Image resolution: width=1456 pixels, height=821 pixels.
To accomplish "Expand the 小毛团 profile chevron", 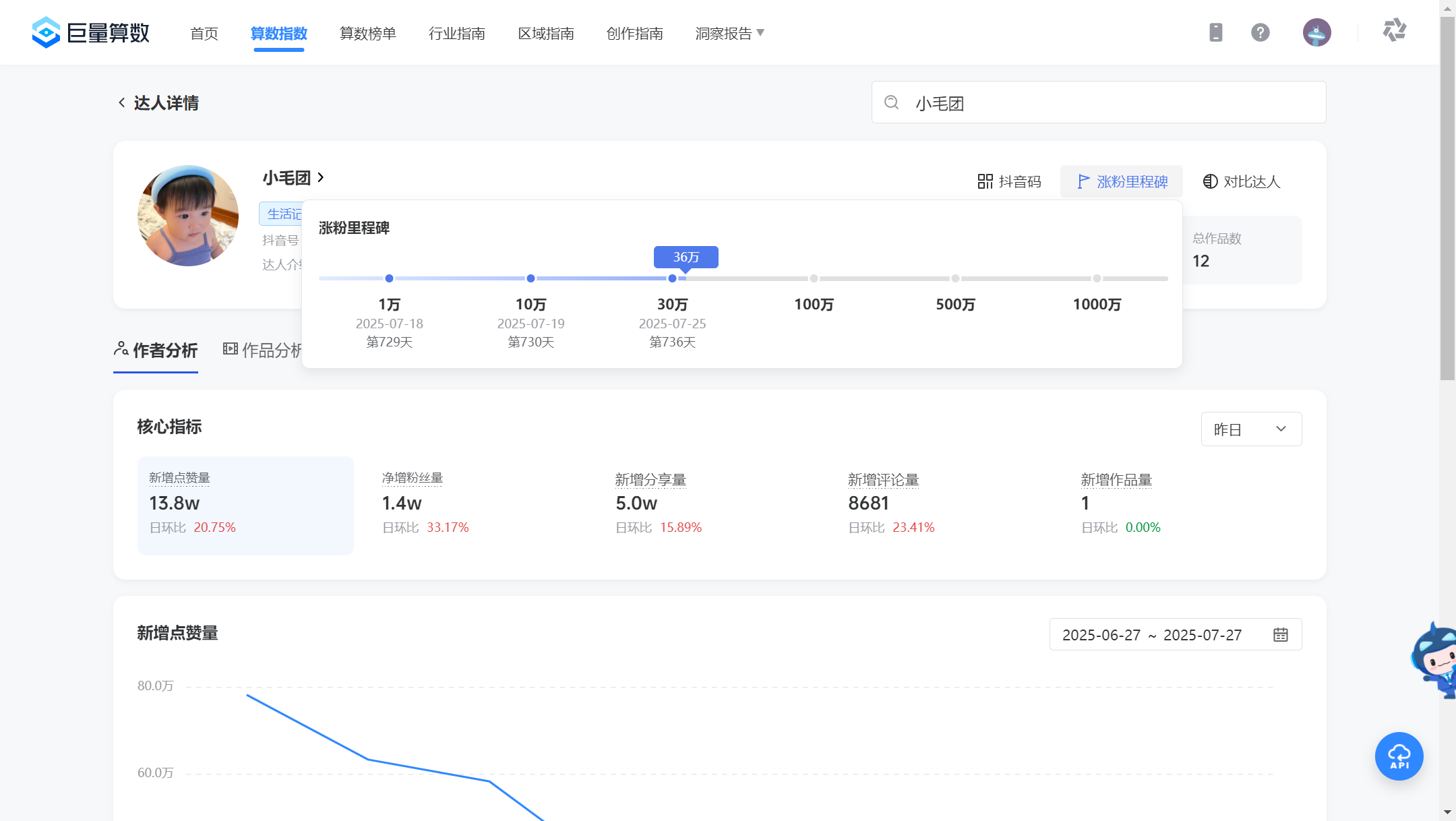I will coord(321,177).
